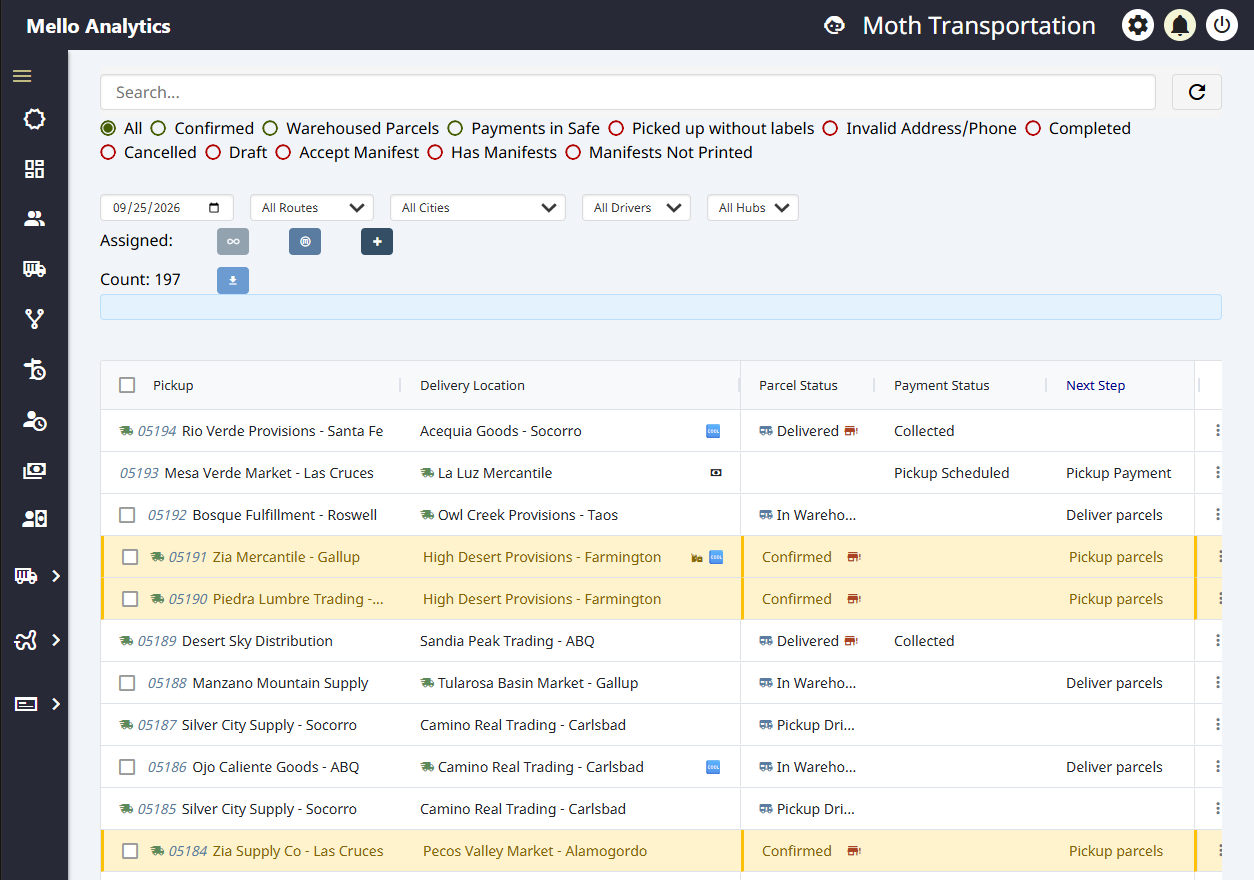Open the All Drivers dropdown
The width and height of the screenshot is (1254, 880).
[x=636, y=208]
